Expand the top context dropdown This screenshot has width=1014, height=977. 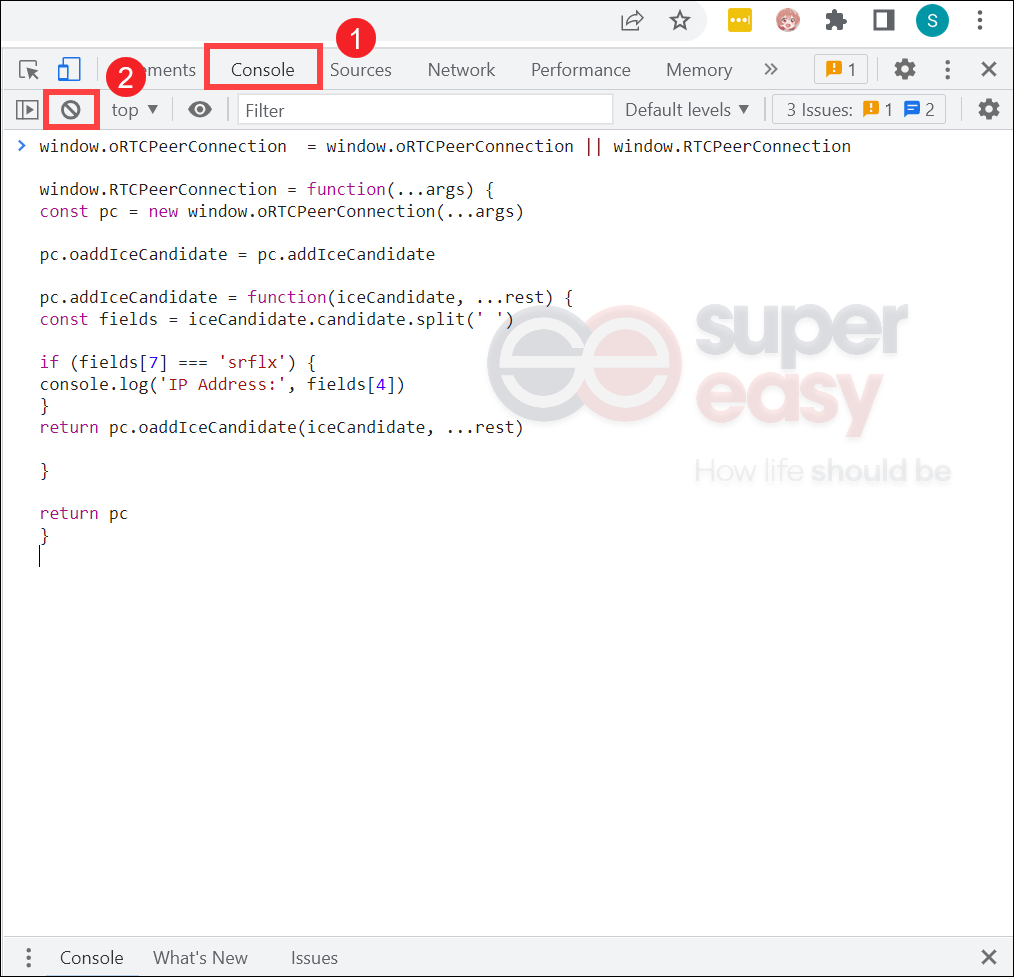[135, 110]
